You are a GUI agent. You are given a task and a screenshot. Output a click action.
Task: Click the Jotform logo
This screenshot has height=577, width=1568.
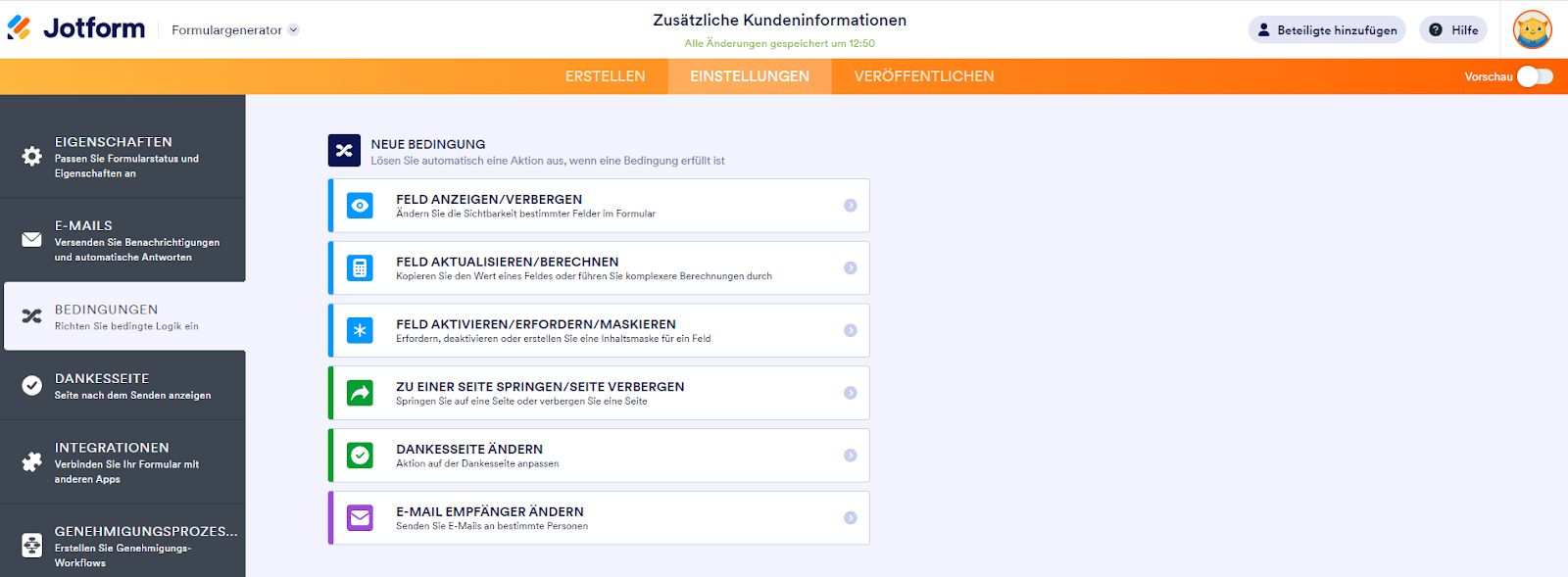(76, 28)
